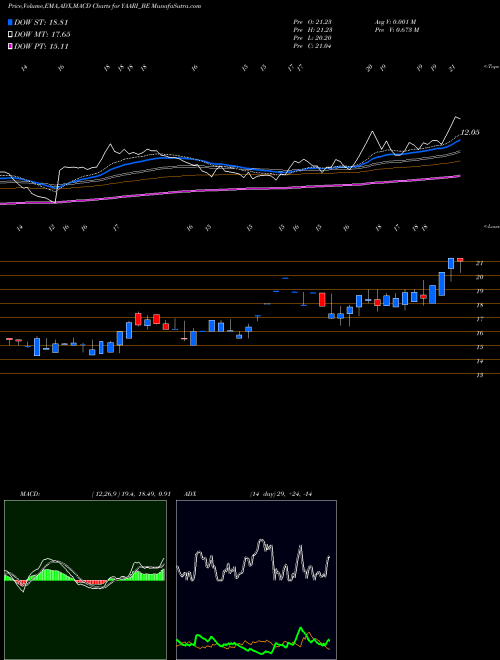Screen dimensions: 500x660
Task: Click the blue DOW ST legend swatch
Action: (10, 23)
